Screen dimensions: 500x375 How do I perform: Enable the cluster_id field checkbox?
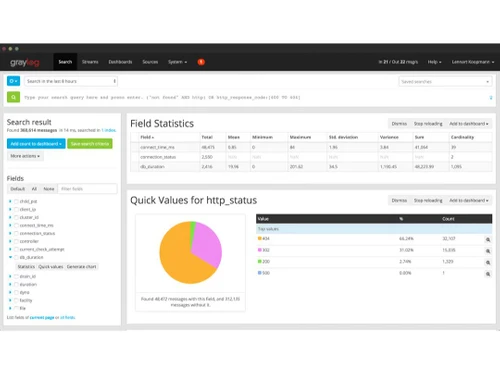coord(16,217)
